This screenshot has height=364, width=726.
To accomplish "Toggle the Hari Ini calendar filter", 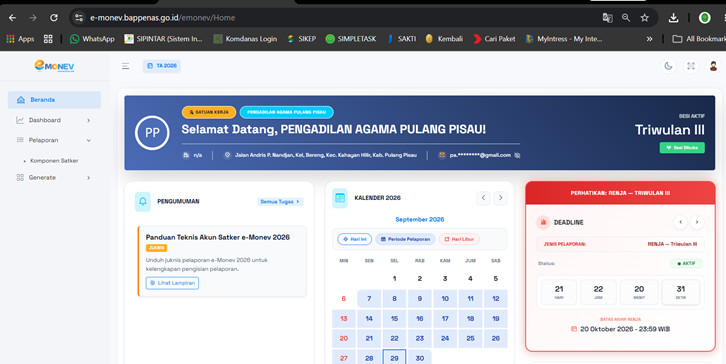I will 355,239.
